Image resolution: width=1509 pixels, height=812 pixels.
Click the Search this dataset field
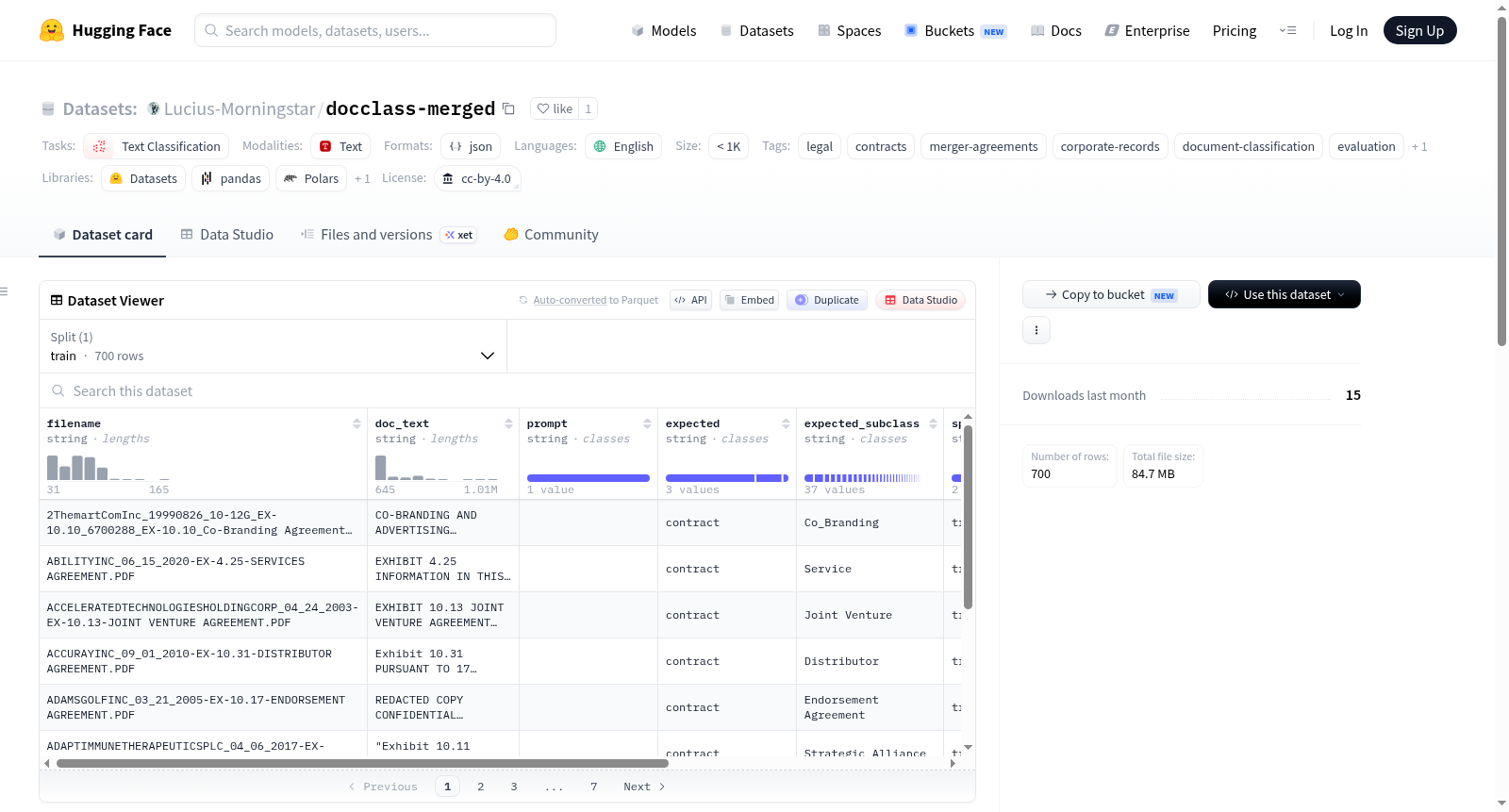(507, 390)
